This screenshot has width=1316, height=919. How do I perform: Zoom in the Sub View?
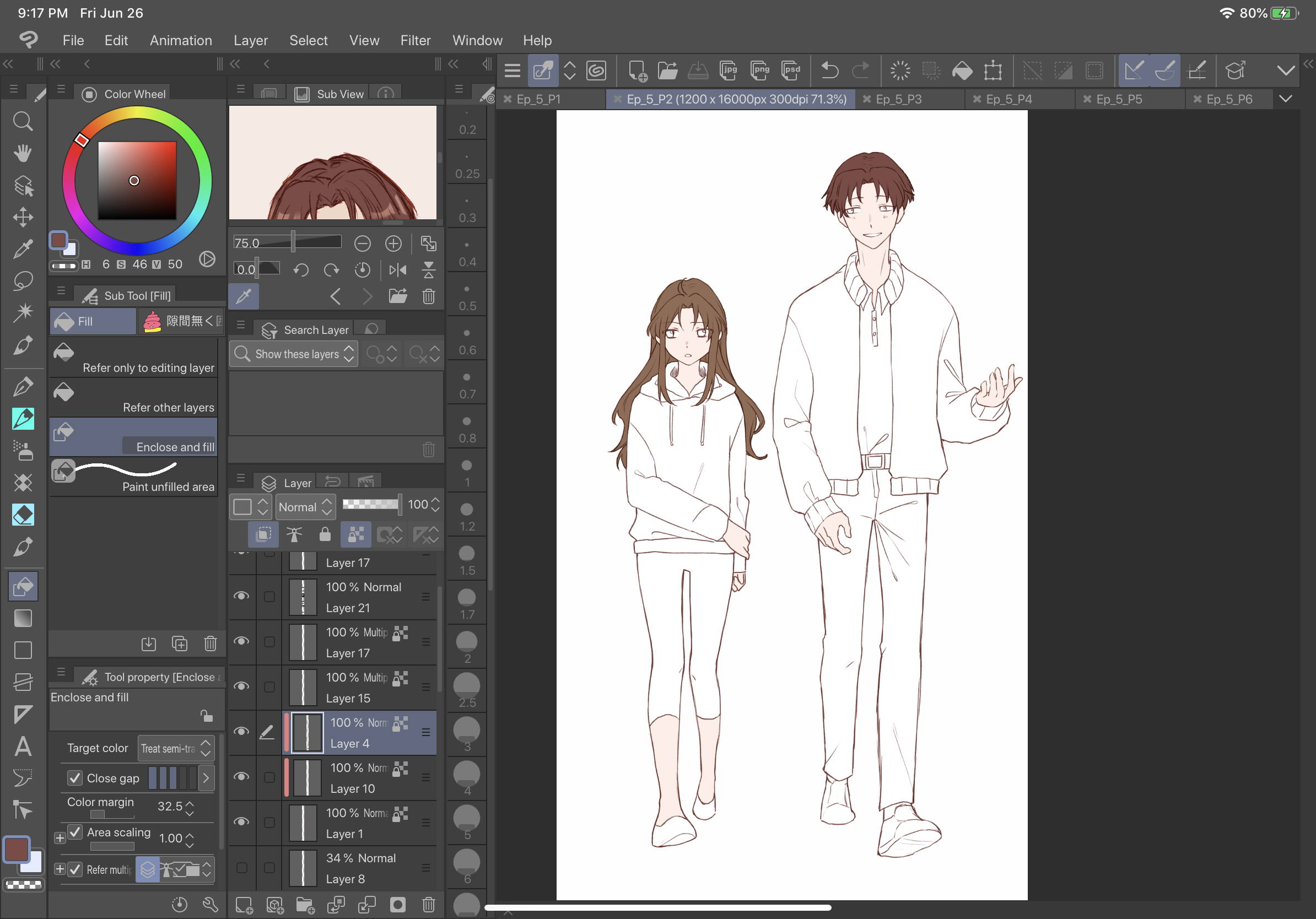pyautogui.click(x=393, y=244)
